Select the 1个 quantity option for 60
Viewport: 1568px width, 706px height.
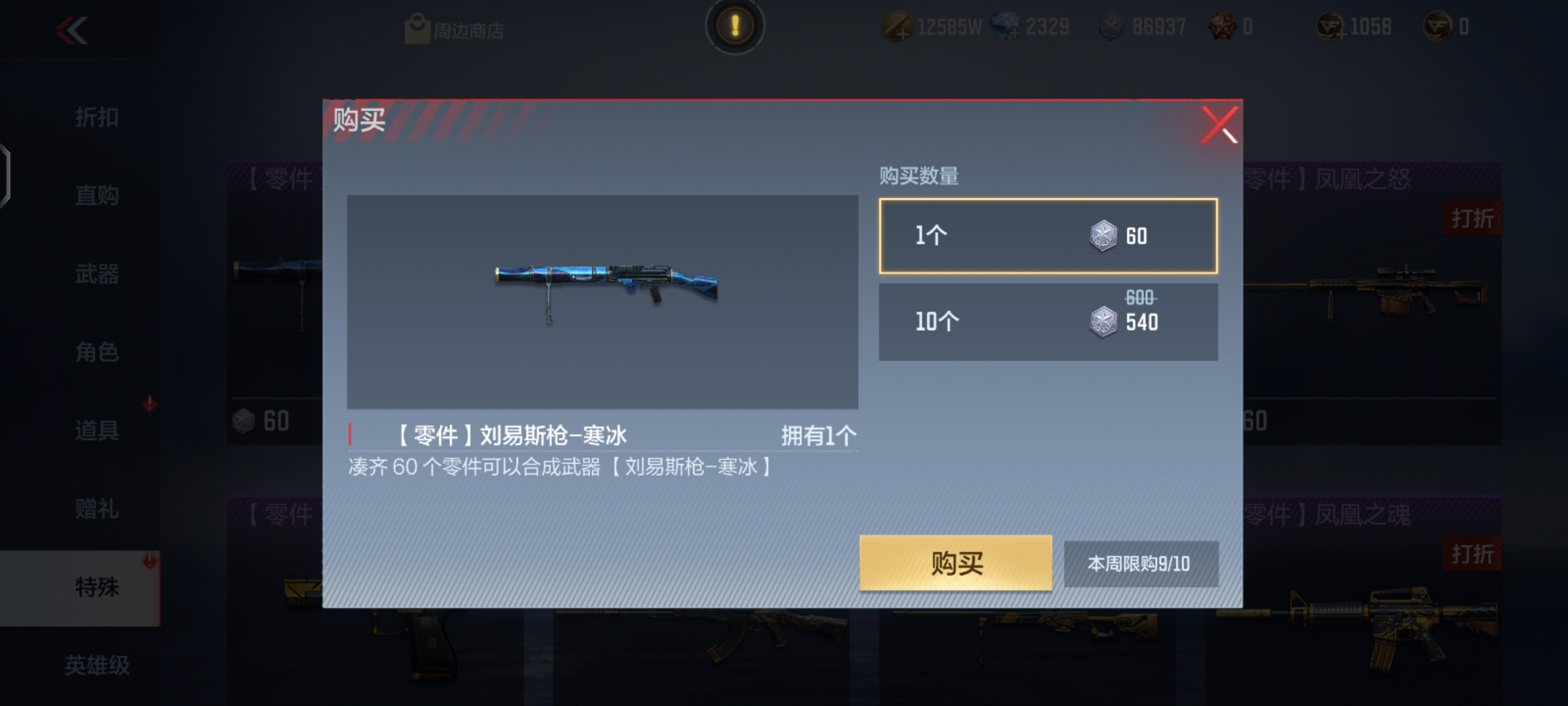pyautogui.click(x=1048, y=236)
